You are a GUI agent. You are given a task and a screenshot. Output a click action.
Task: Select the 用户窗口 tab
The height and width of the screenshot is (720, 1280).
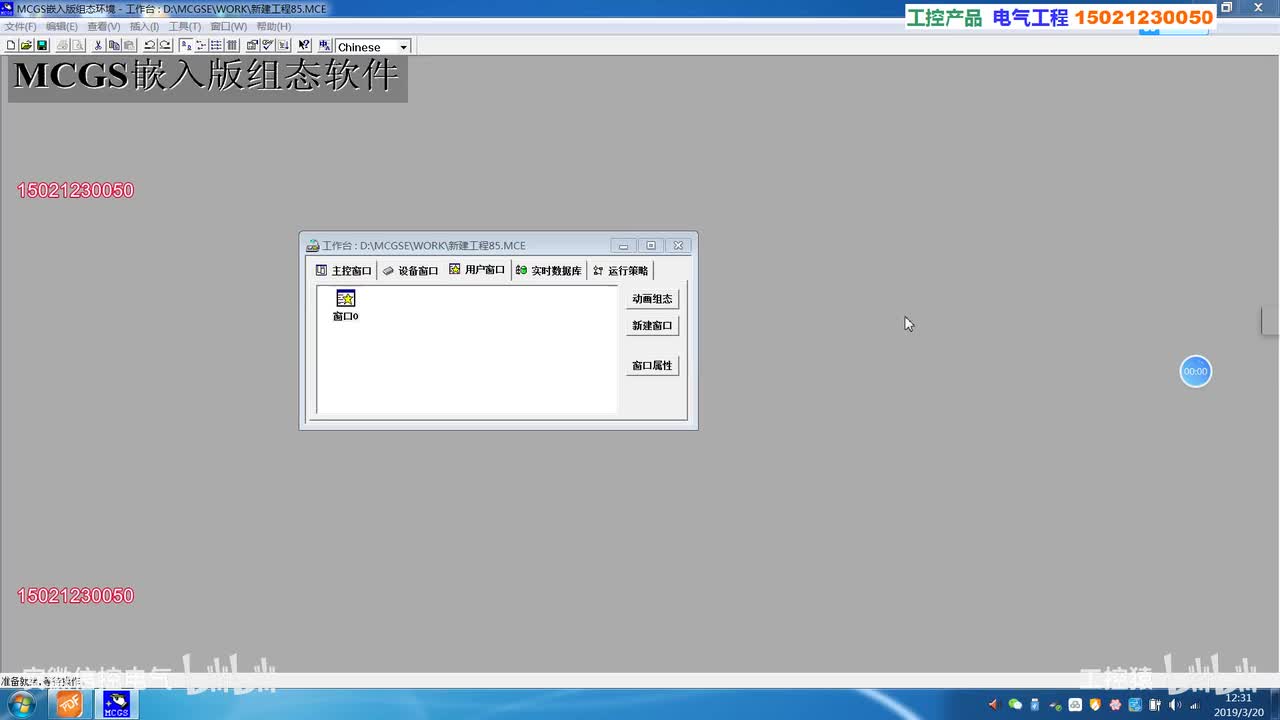(477, 270)
